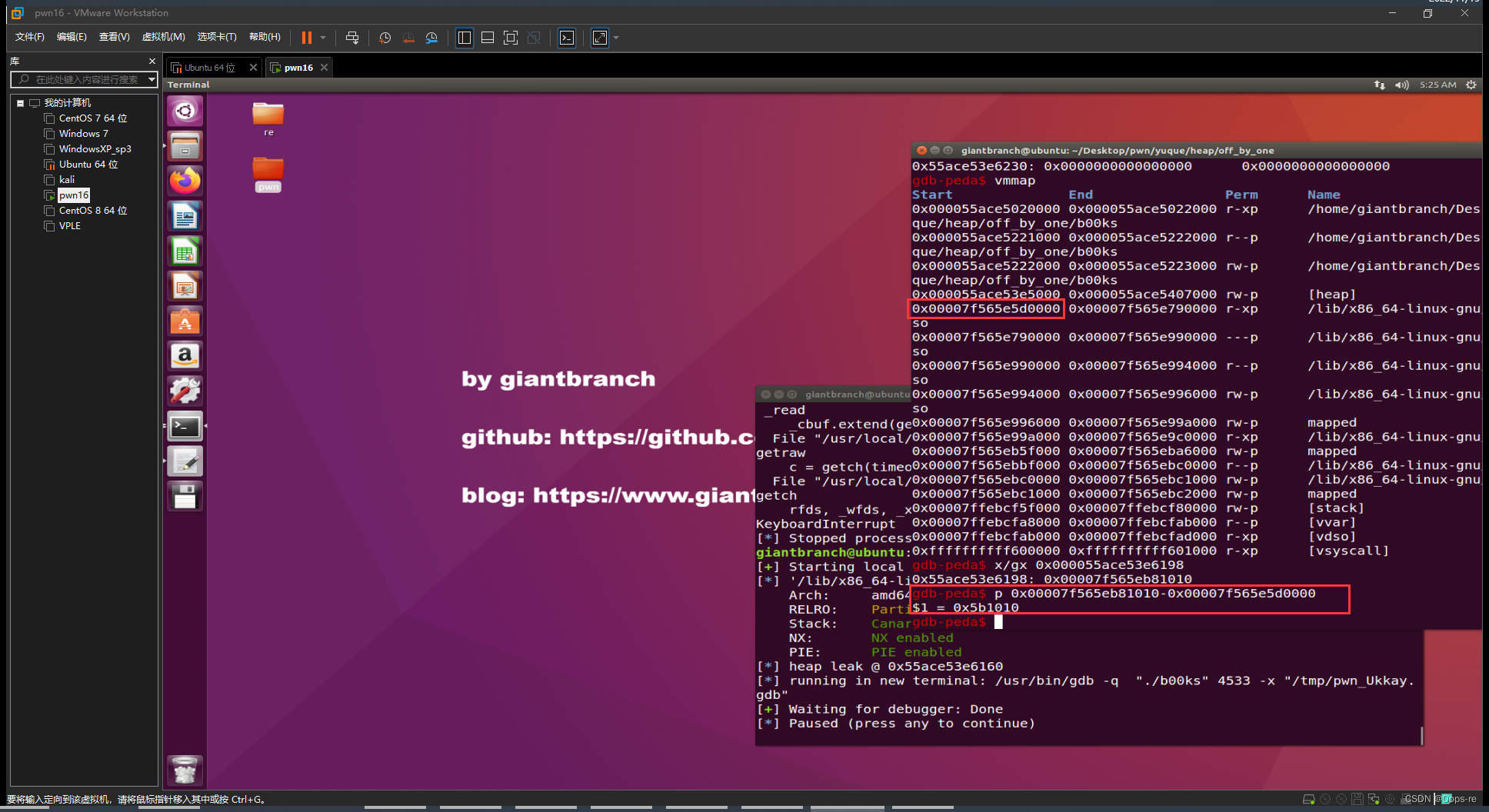Click the stretch guest display icon

(600, 38)
